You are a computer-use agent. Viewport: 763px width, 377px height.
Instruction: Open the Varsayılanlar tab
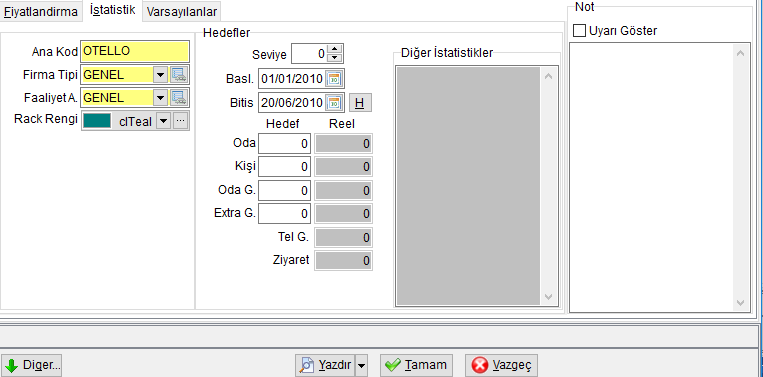tap(182, 12)
